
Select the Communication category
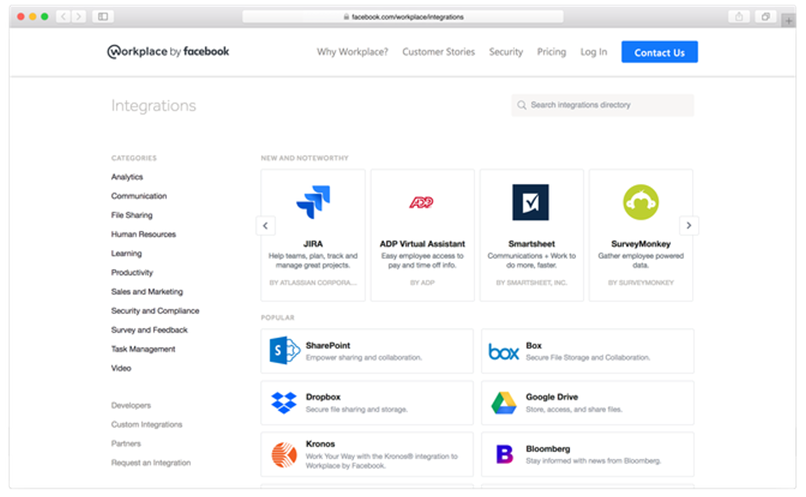[x=139, y=196]
